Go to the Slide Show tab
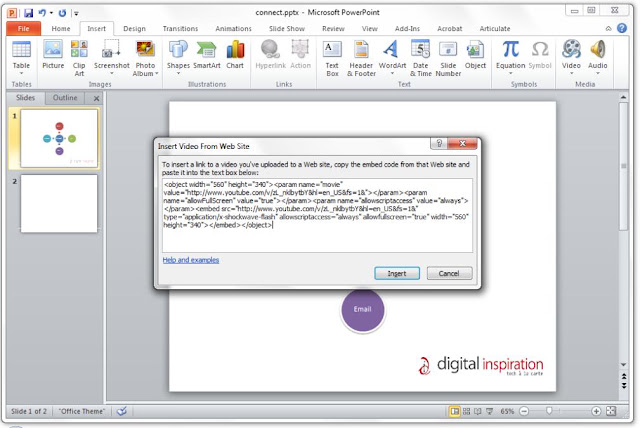Viewport: 640px width, 428px height. [x=287, y=29]
